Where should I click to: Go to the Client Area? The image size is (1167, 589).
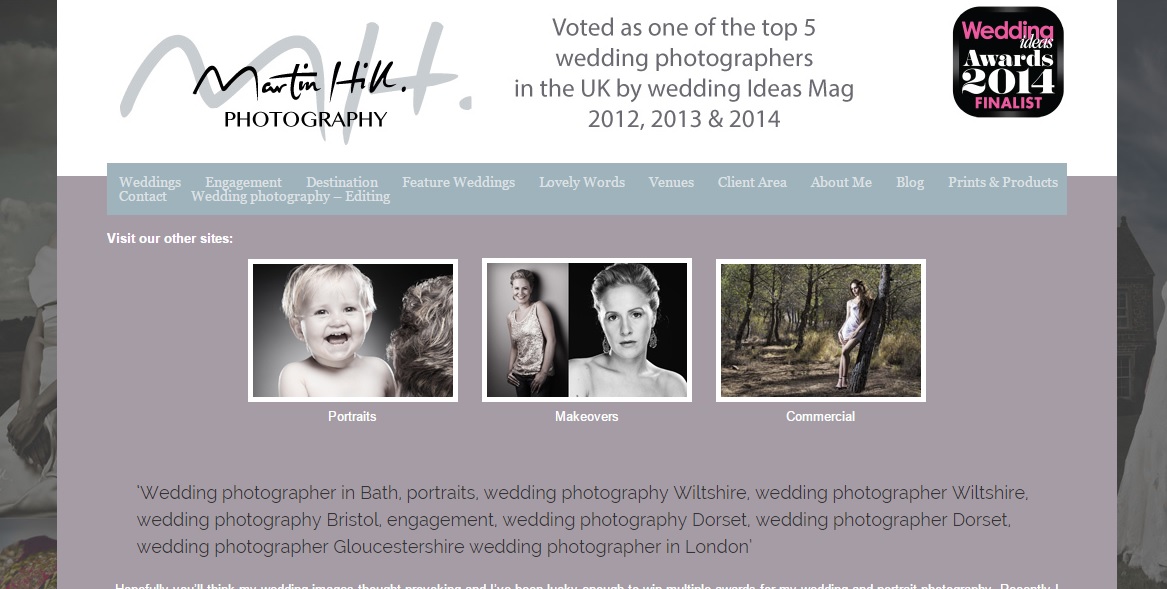click(752, 182)
